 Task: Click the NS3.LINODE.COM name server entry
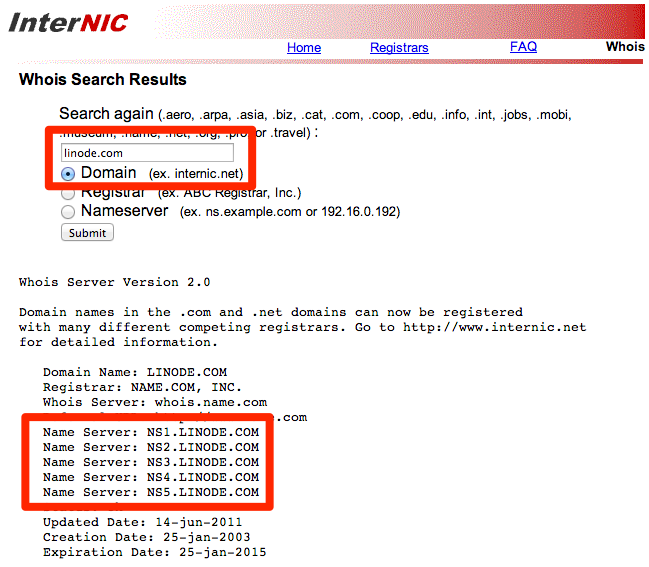point(206,462)
